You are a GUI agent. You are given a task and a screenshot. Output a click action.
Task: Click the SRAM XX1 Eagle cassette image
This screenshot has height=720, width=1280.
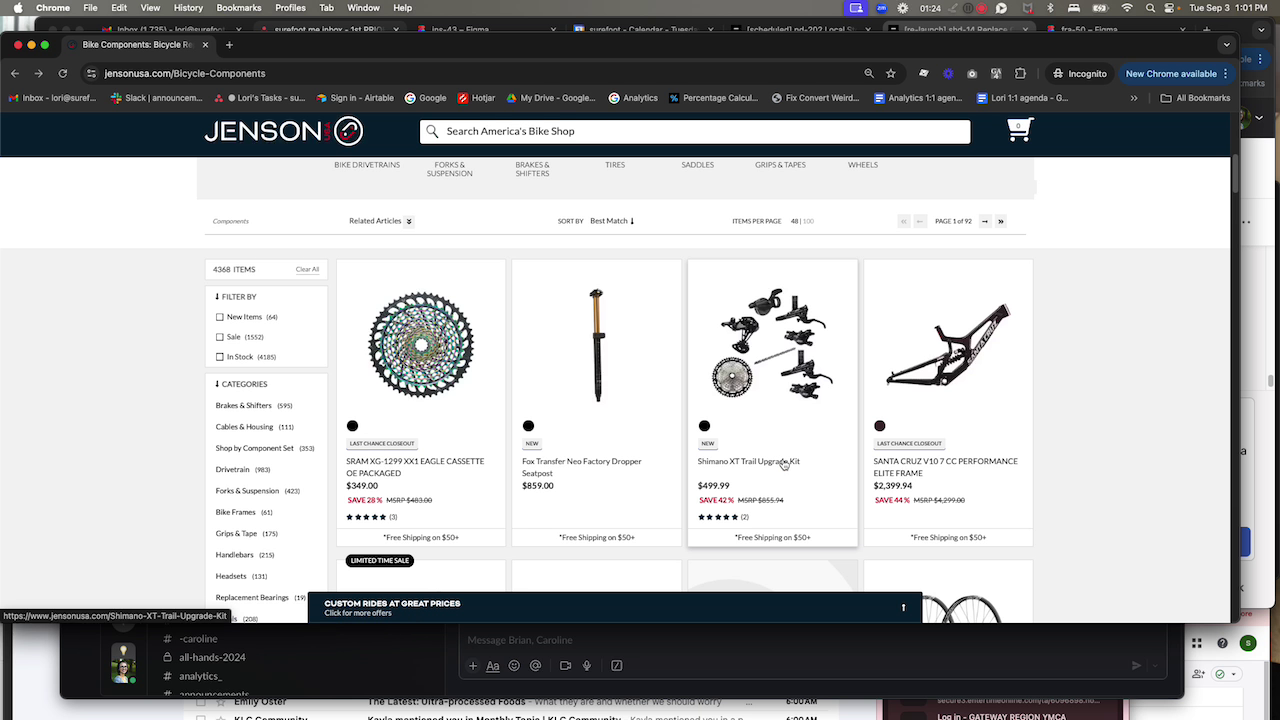[x=421, y=343]
